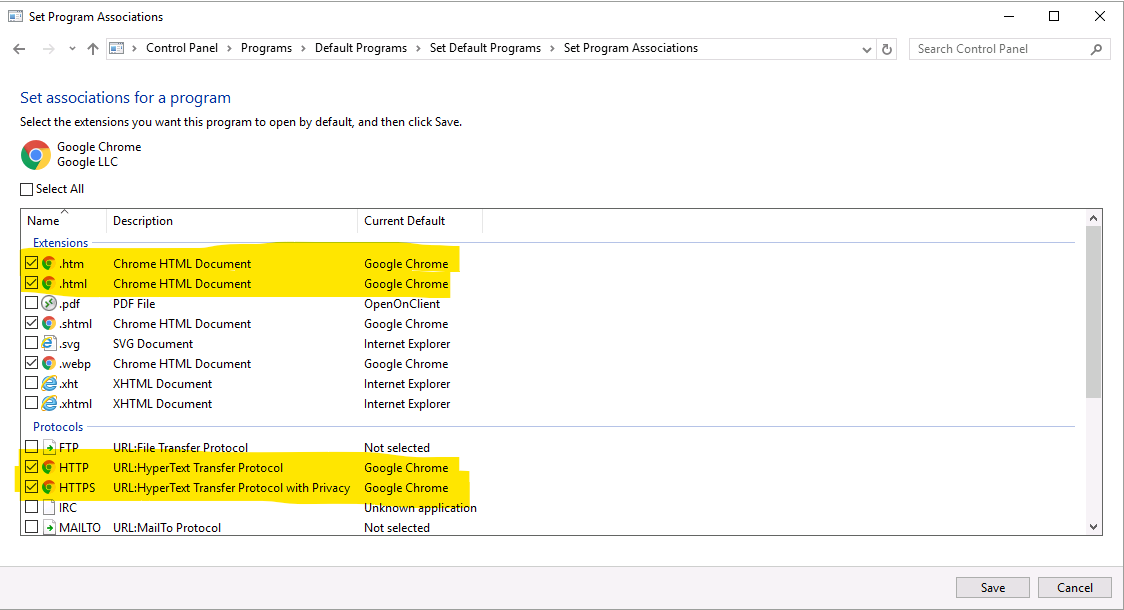1124x610 pixels.
Task: Navigate to Default Programs breadcrumb
Action: (x=361, y=48)
